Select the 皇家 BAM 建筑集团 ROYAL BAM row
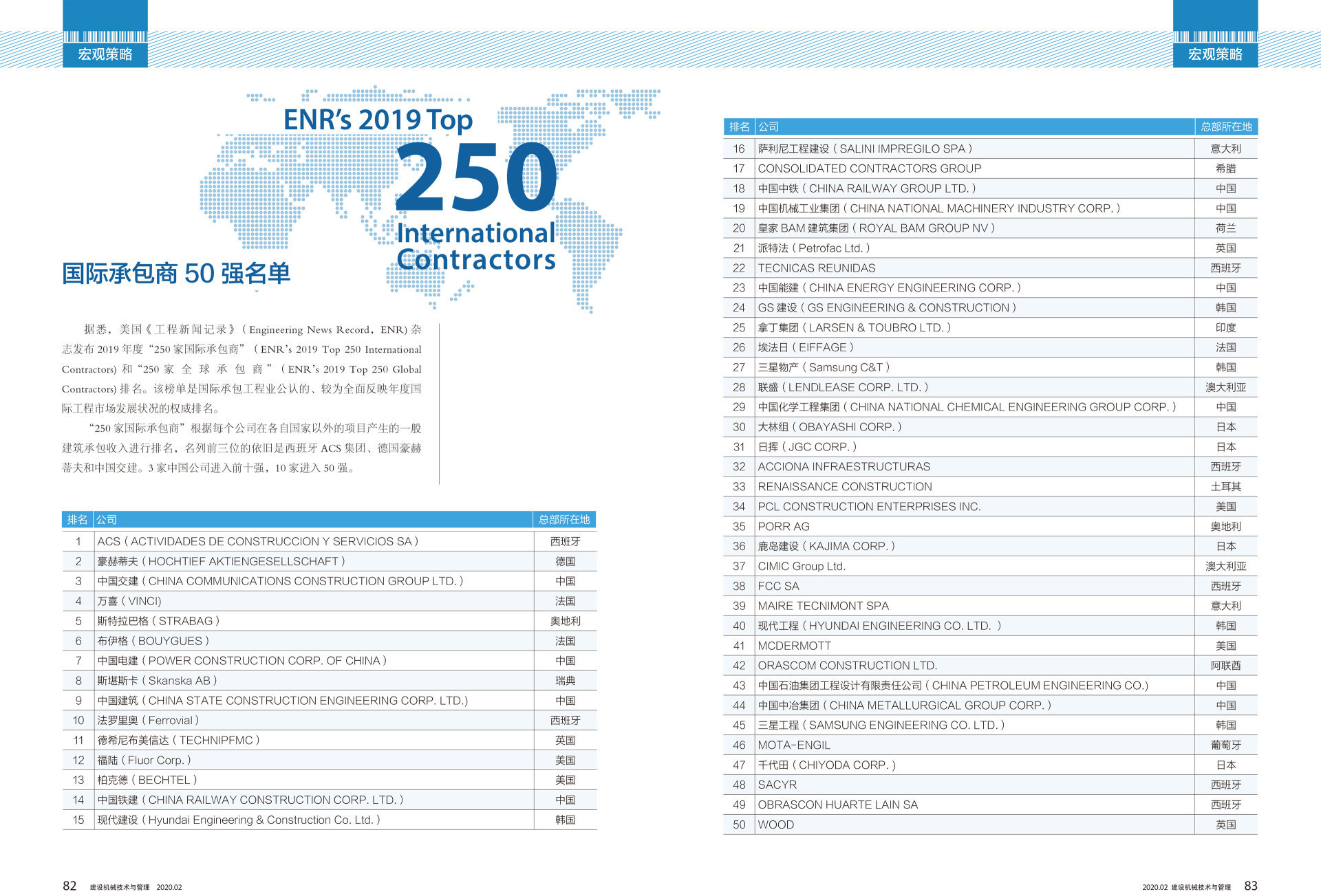Viewport: 1321px width, 896px height. click(990, 228)
